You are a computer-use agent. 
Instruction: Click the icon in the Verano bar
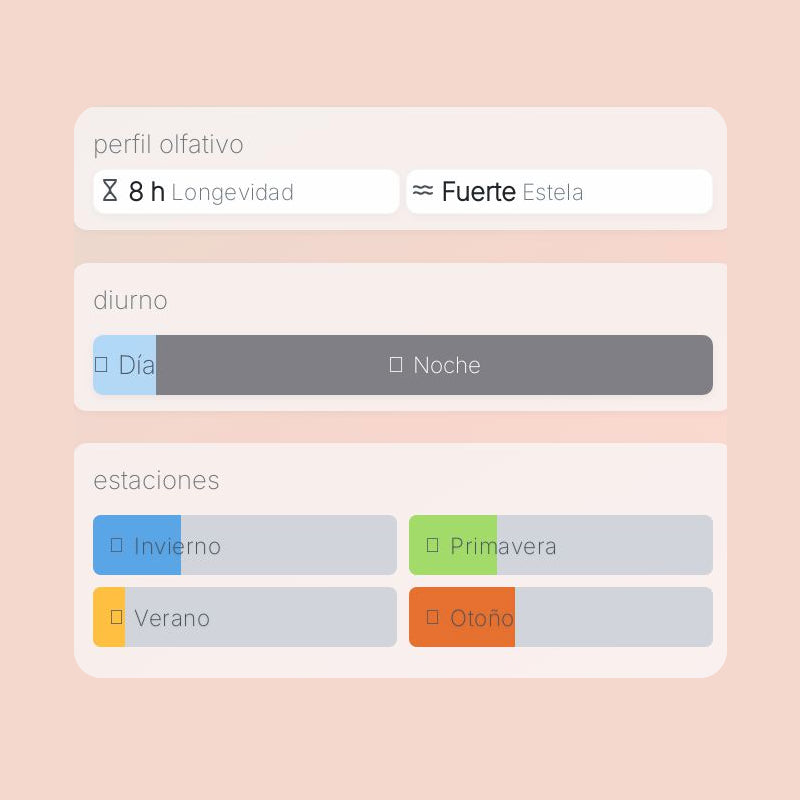click(117, 617)
